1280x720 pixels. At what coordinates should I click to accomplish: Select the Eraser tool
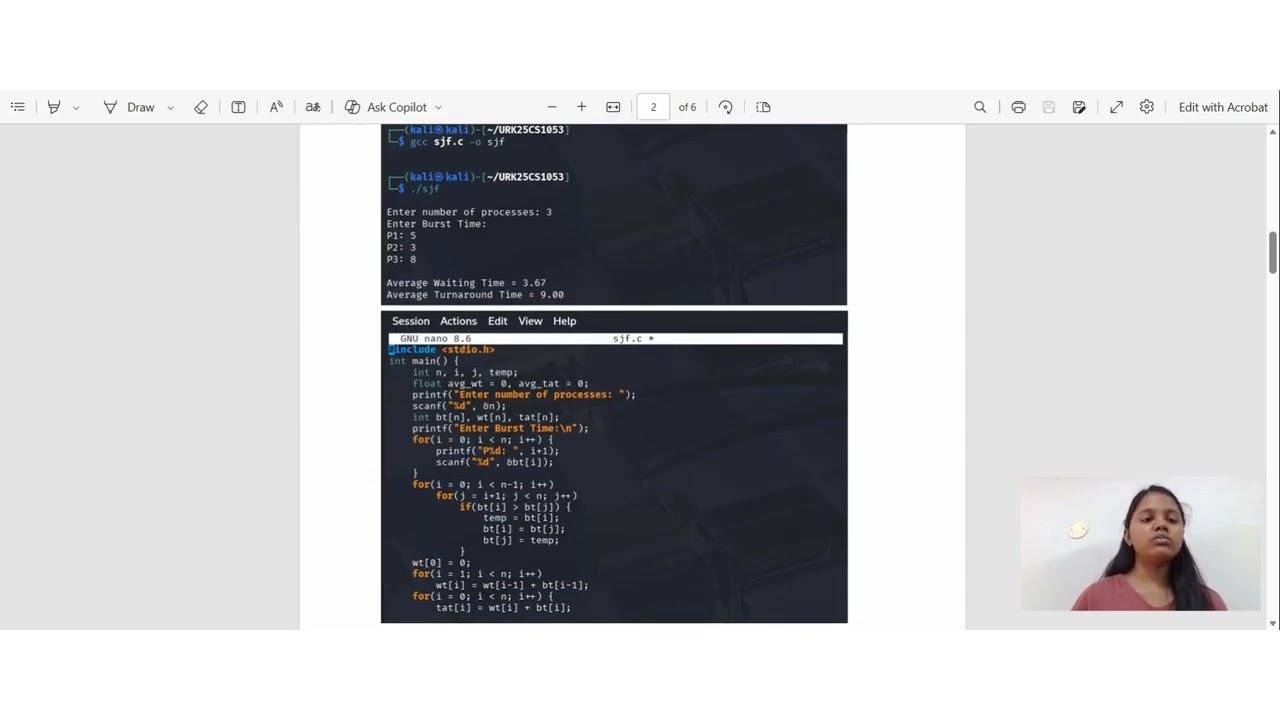(201, 107)
